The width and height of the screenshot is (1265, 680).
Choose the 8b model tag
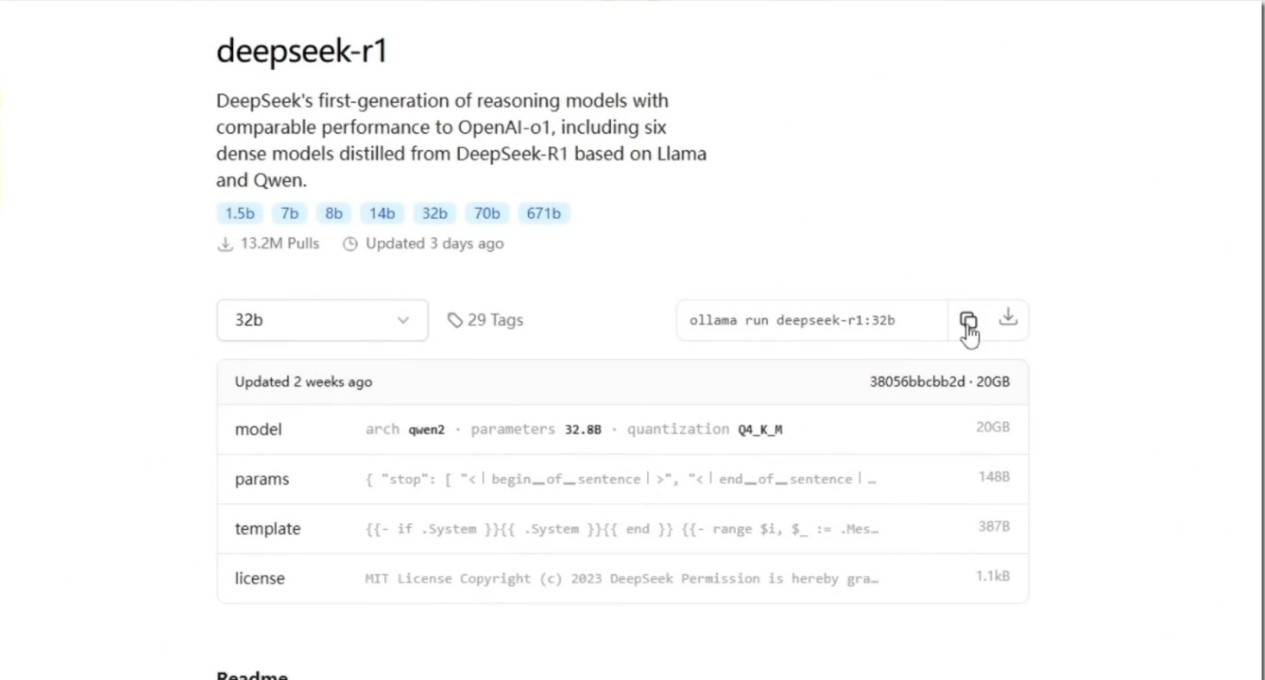[333, 213]
